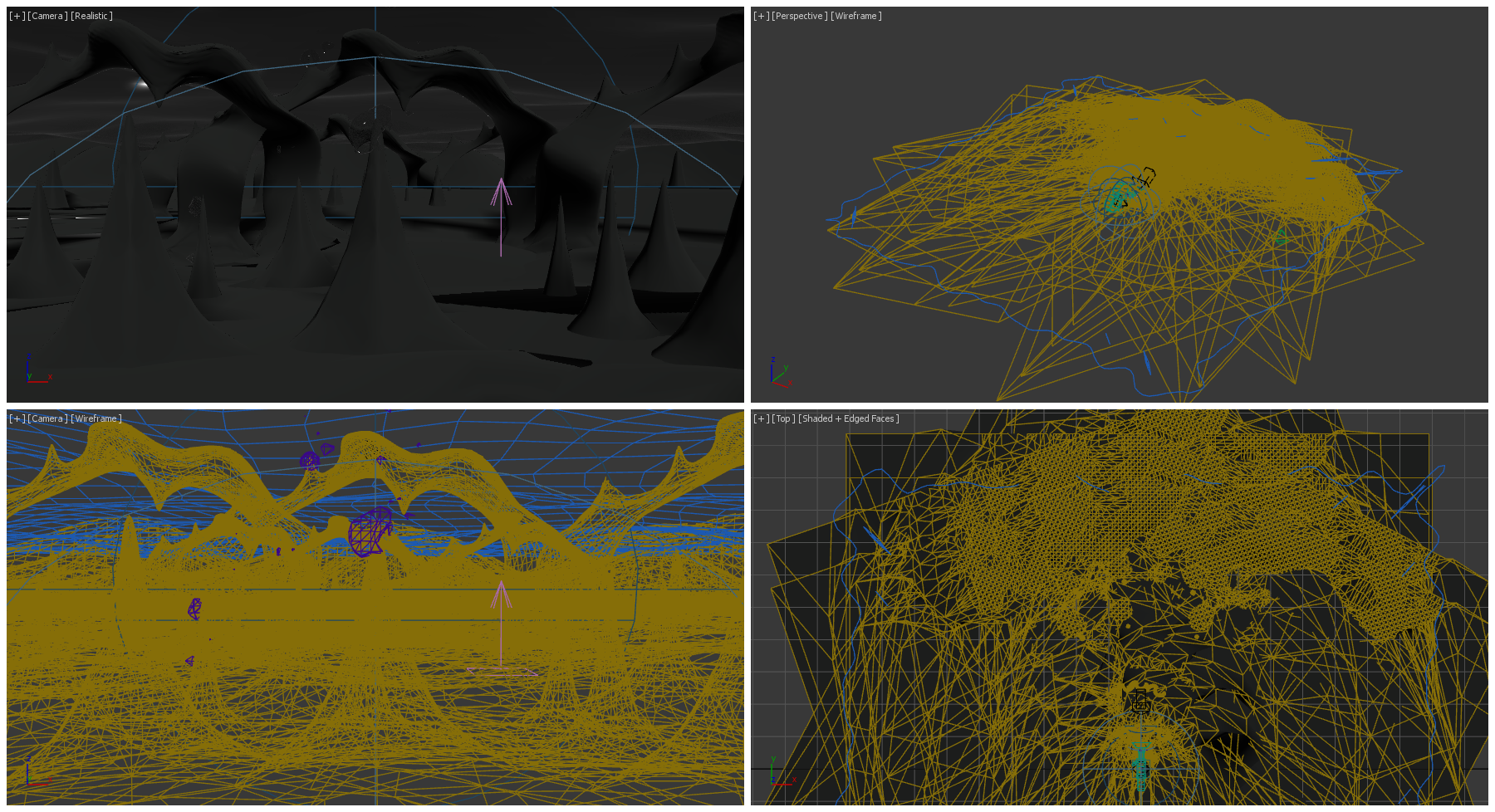This screenshot has width=1495, height=812.
Task: Select the pink arrow helper in the Camera Wireframe viewport
Action: tap(501, 596)
